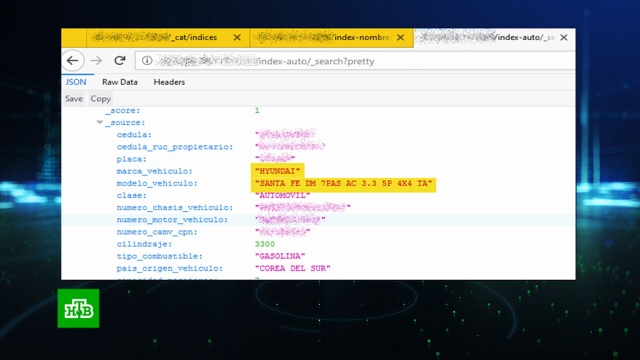Close the _cat/indices tab
This screenshot has height=360, width=640.
point(237,38)
